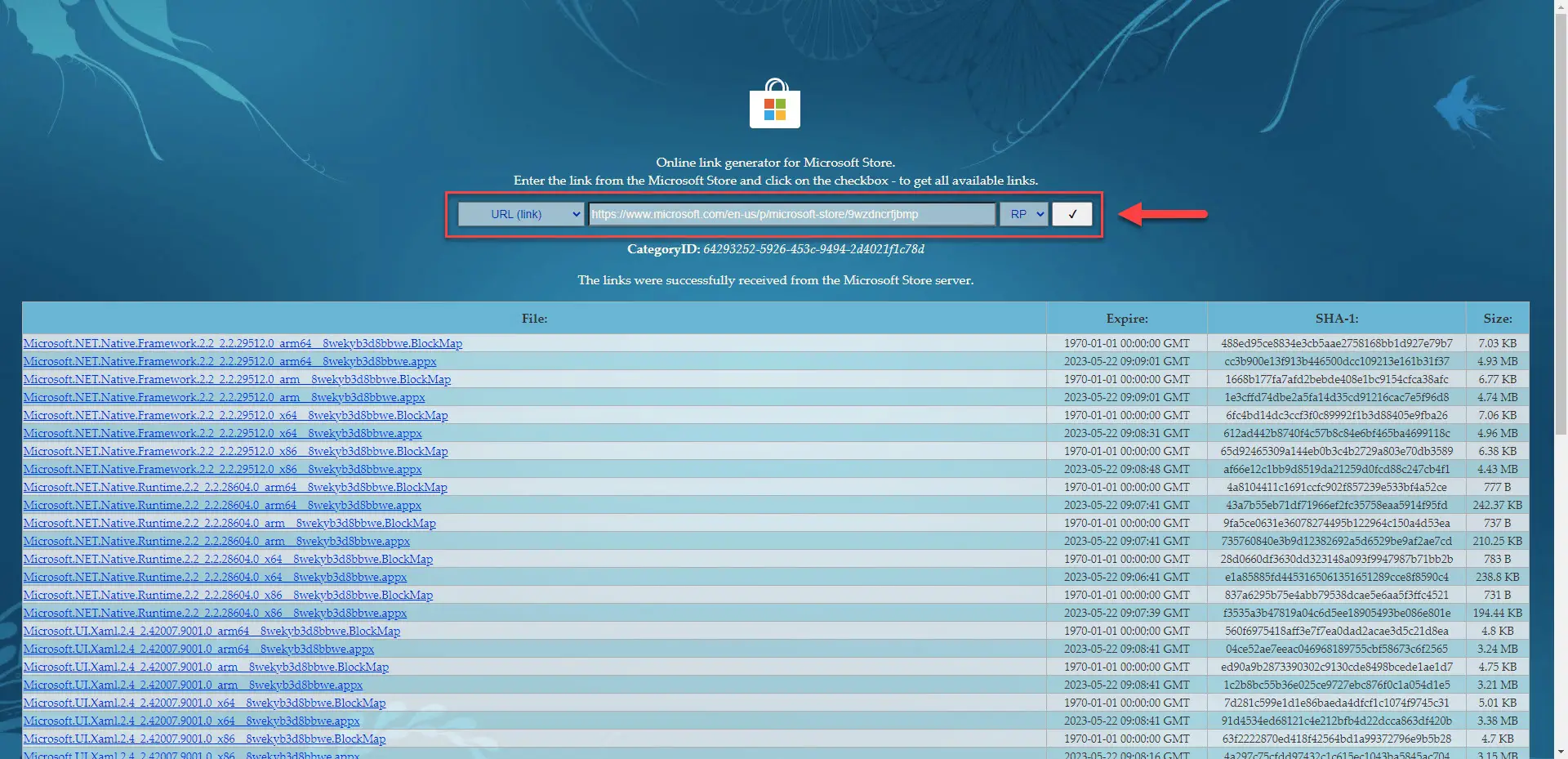The width and height of the screenshot is (1568, 759).
Task: Open the Runtime.2.2 arm64 BlockMap link
Action: point(235,487)
